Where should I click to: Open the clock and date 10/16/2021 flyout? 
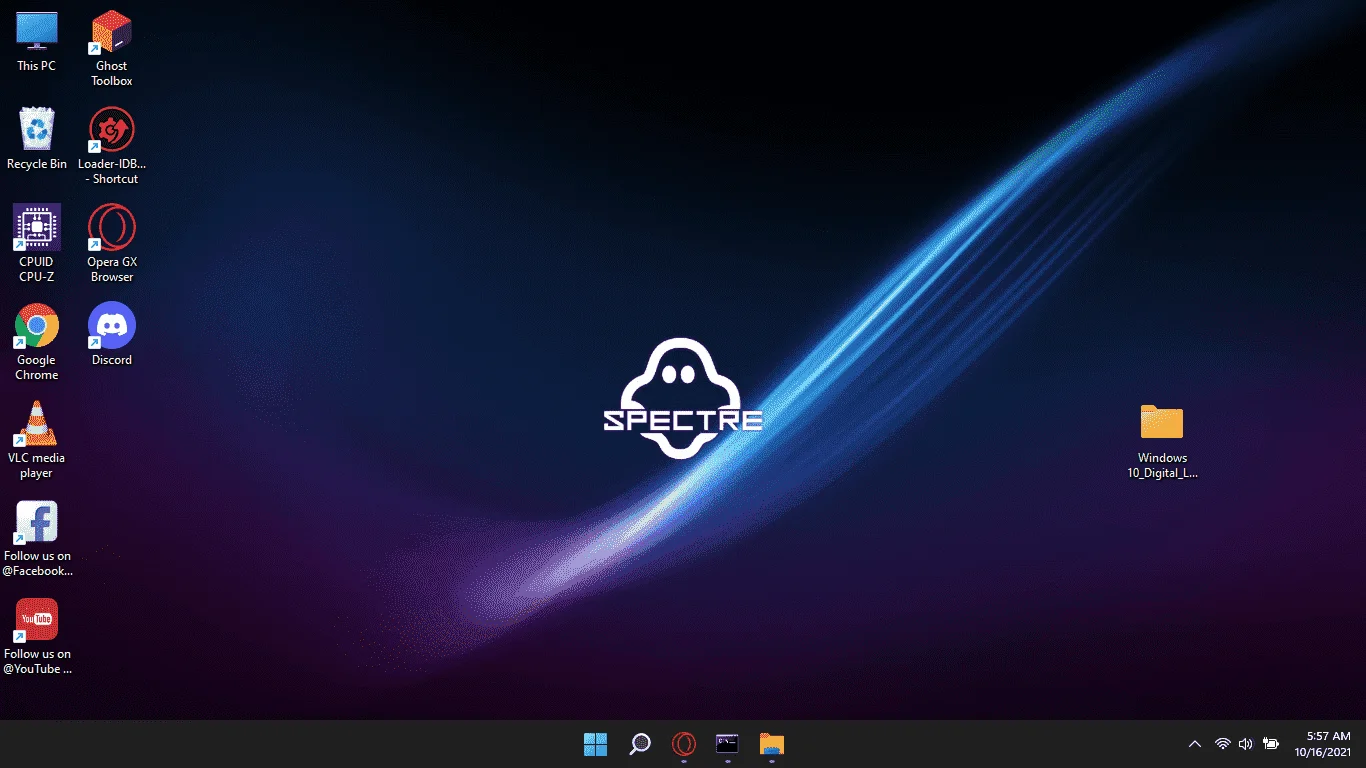1322,744
